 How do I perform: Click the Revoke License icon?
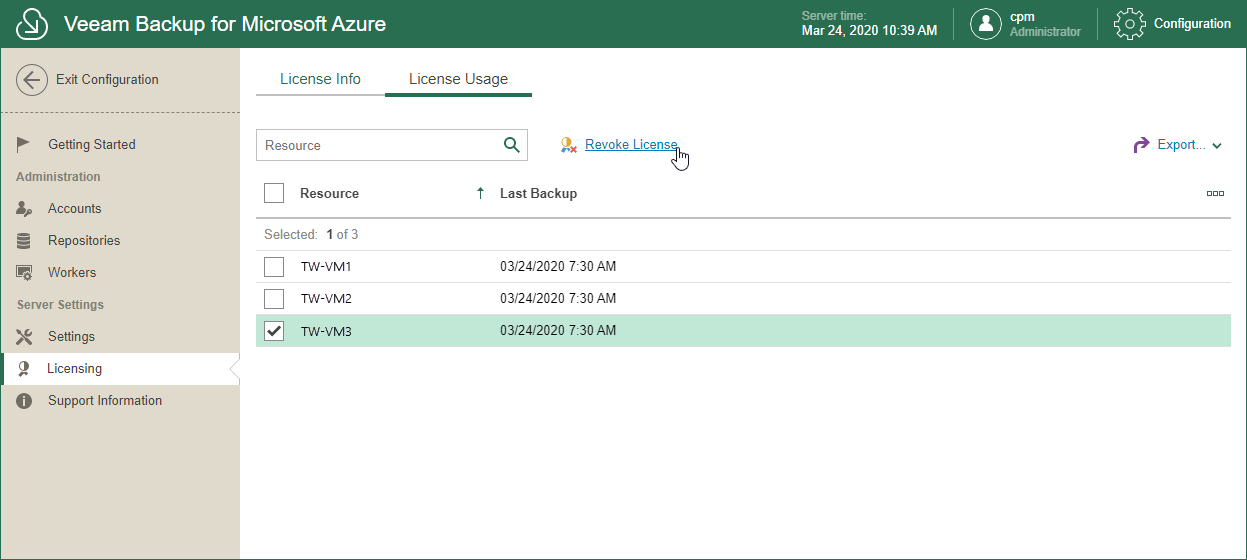tap(569, 145)
